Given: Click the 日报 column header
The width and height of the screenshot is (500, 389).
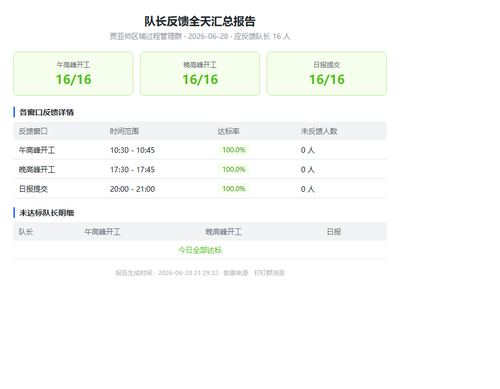Looking at the screenshot, I should point(334,232).
